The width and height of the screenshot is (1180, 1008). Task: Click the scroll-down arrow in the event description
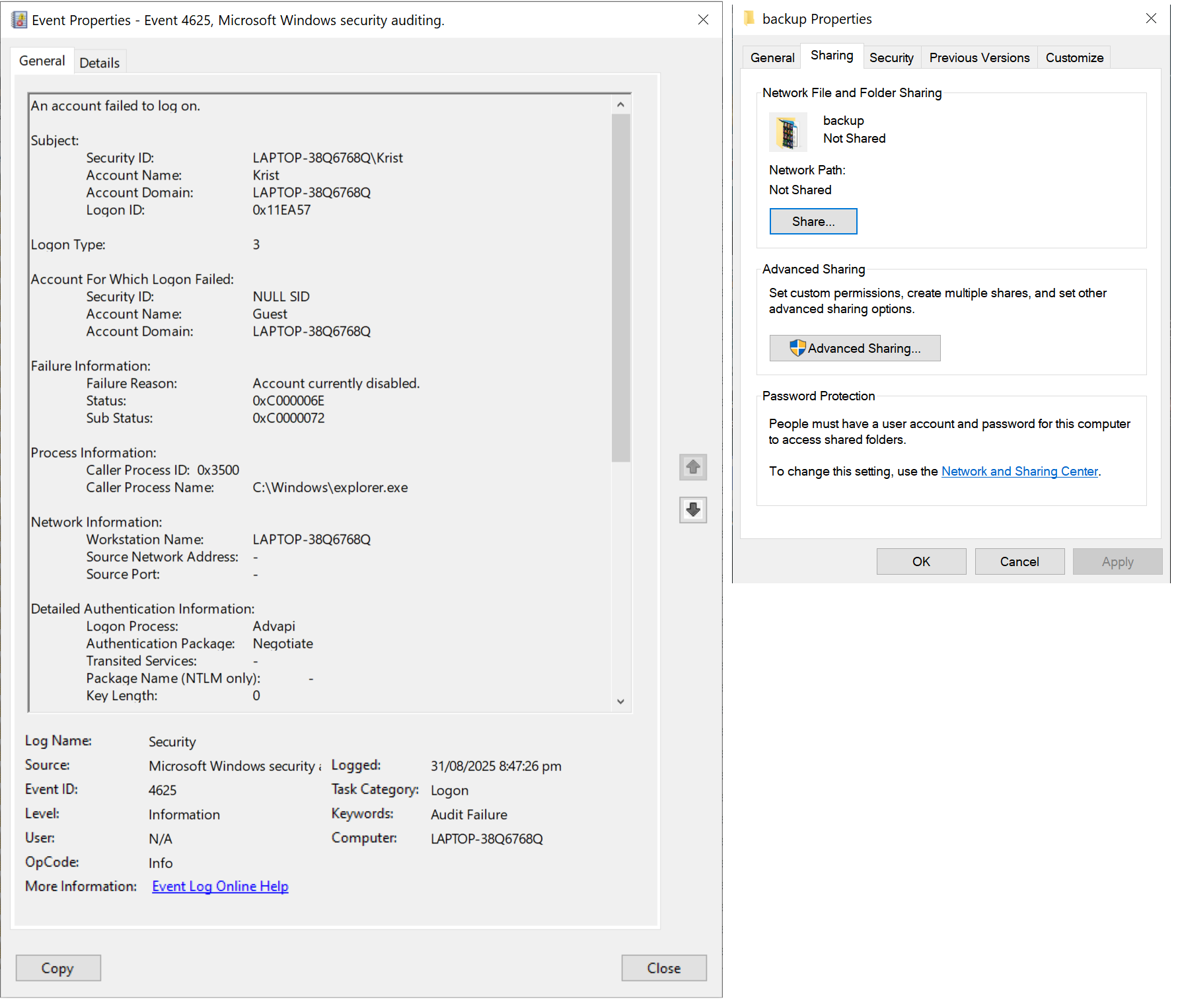point(620,702)
